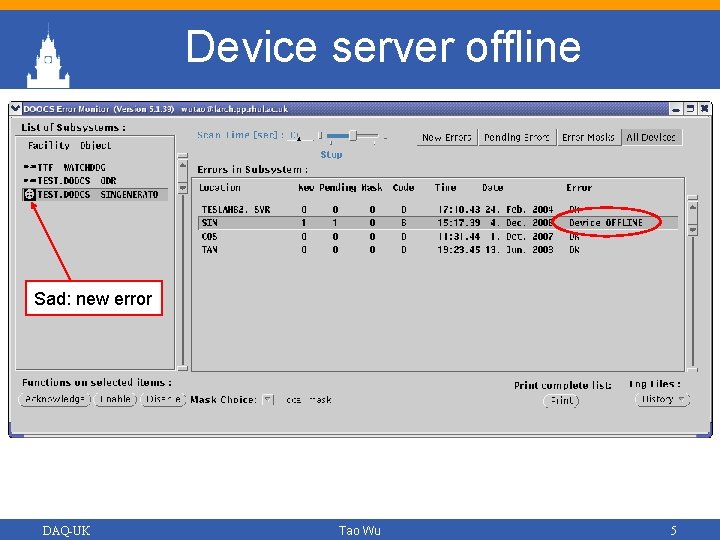Open the window menu icon in title bar
The height and width of the screenshot is (540, 720).
[16, 109]
